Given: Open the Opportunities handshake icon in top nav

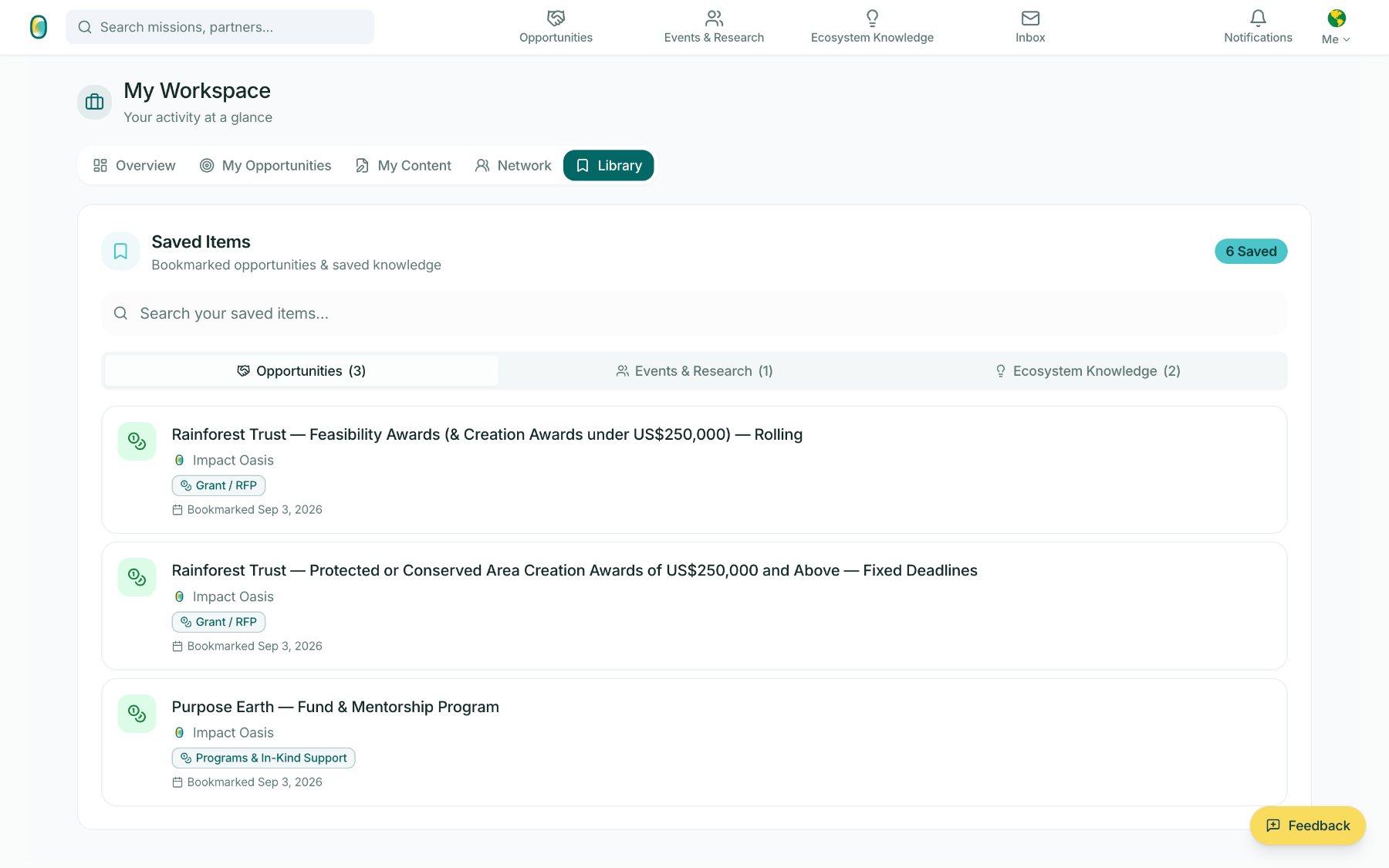Looking at the screenshot, I should click(556, 18).
